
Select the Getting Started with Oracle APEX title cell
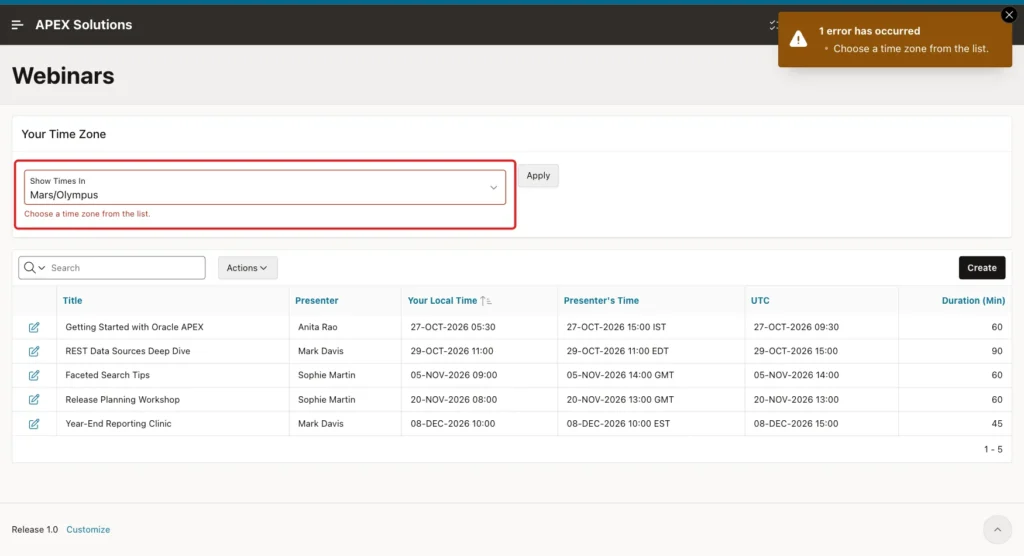(x=135, y=327)
